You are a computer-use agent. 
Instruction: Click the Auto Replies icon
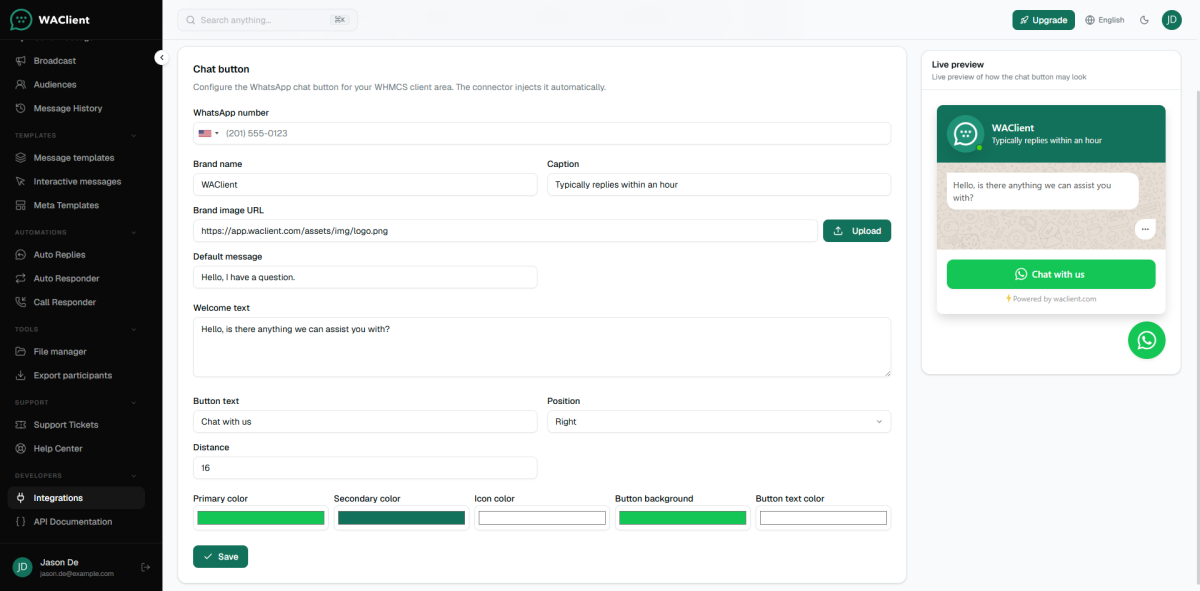pos(21,255)
